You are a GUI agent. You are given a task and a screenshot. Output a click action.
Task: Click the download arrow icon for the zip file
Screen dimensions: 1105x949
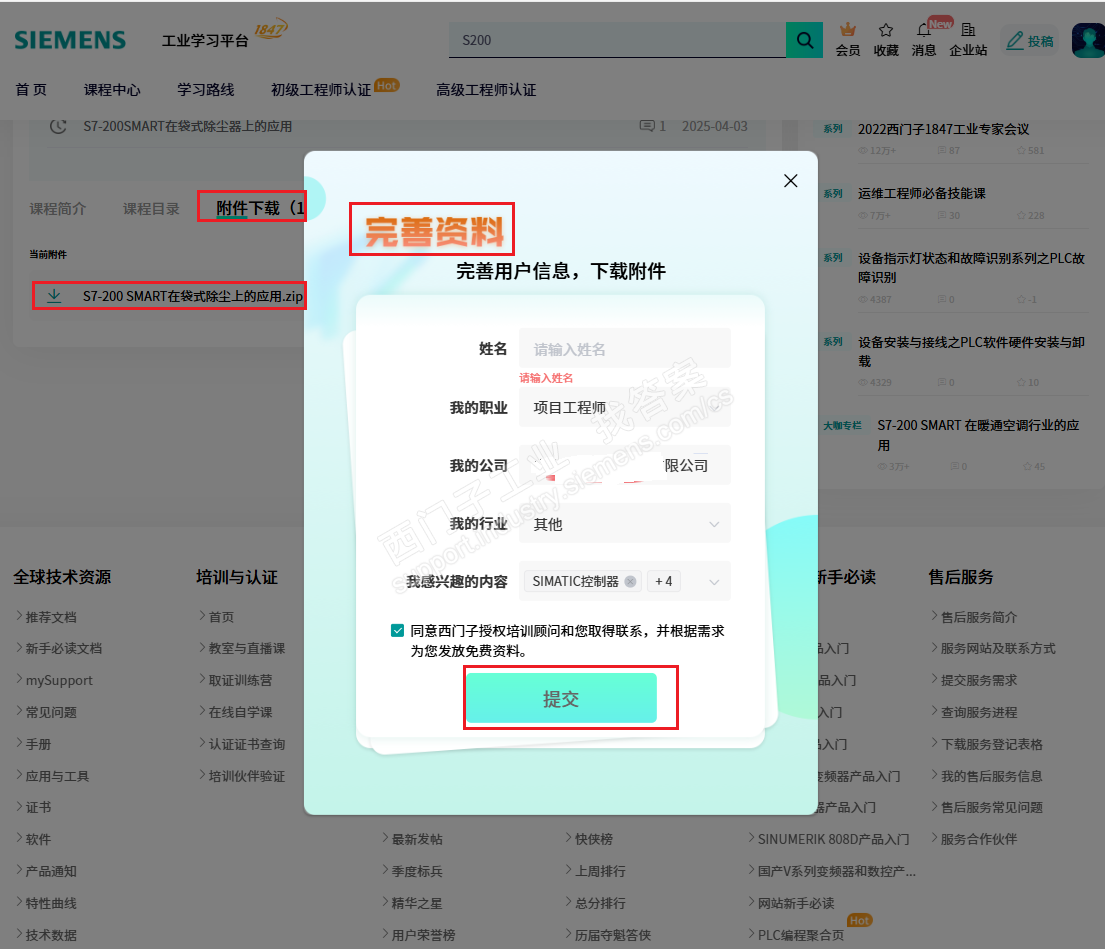pos(54,296)
